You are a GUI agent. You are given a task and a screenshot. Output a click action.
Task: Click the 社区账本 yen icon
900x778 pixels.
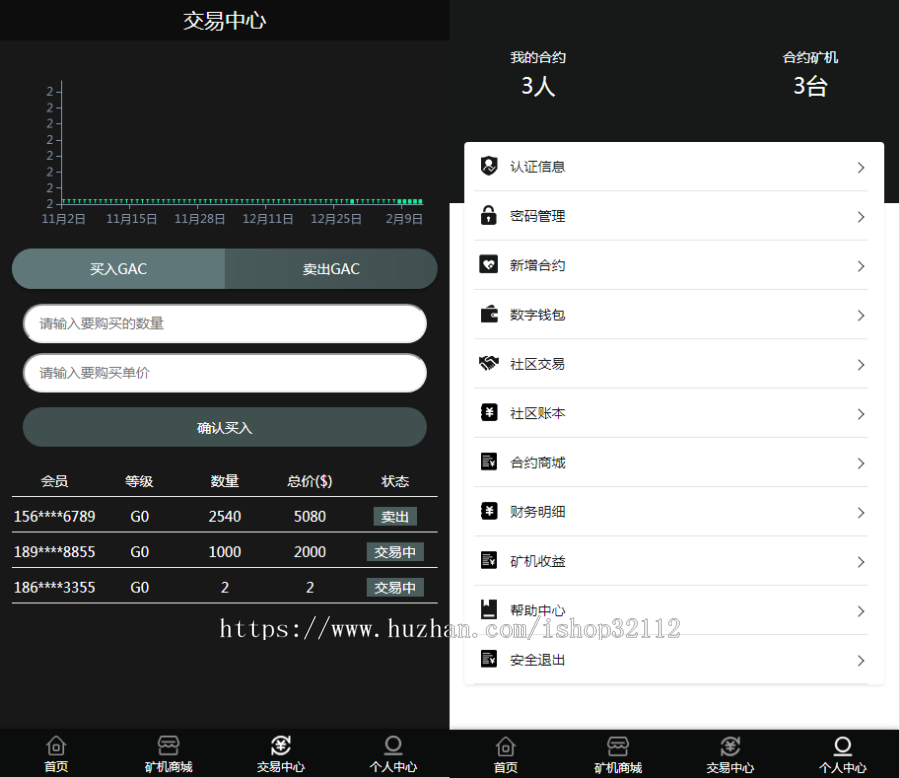point(488,412)
